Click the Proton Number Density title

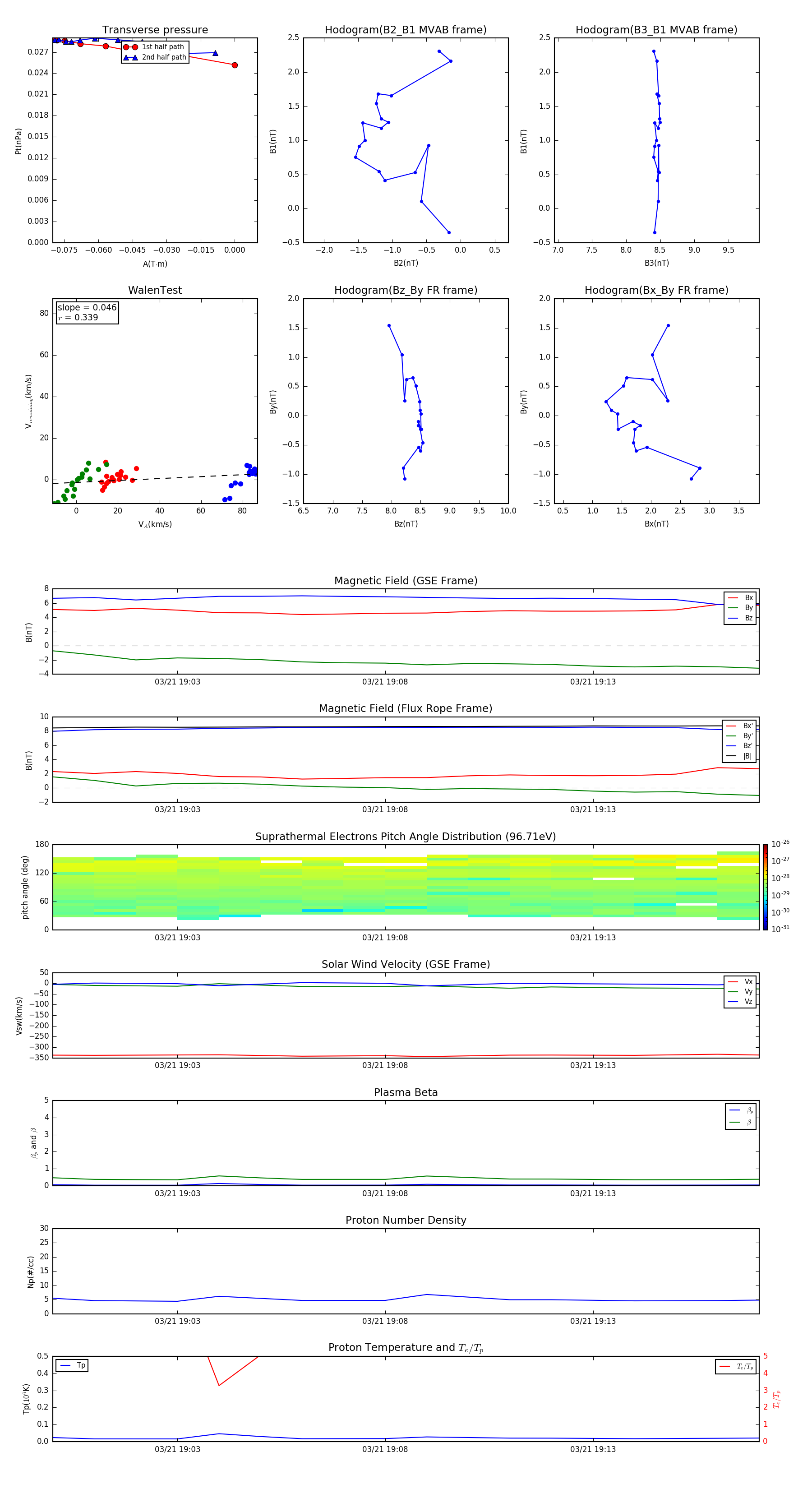(406, 1220)
